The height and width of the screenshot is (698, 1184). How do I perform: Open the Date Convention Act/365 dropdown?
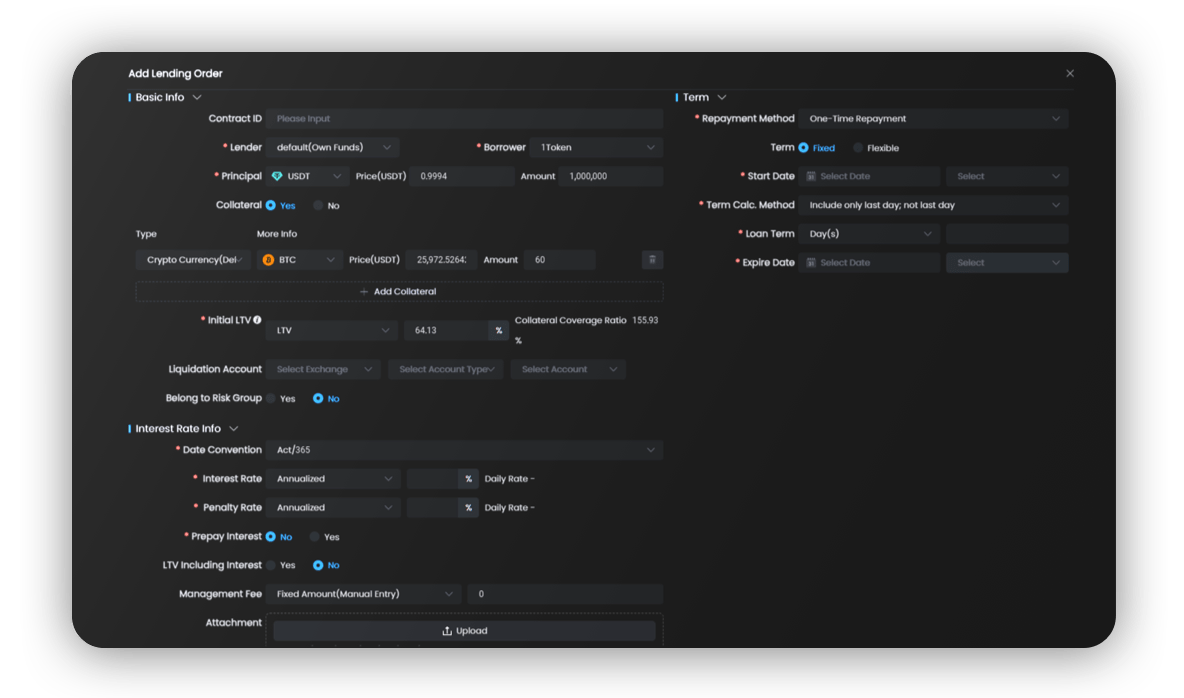click(463, 451)
